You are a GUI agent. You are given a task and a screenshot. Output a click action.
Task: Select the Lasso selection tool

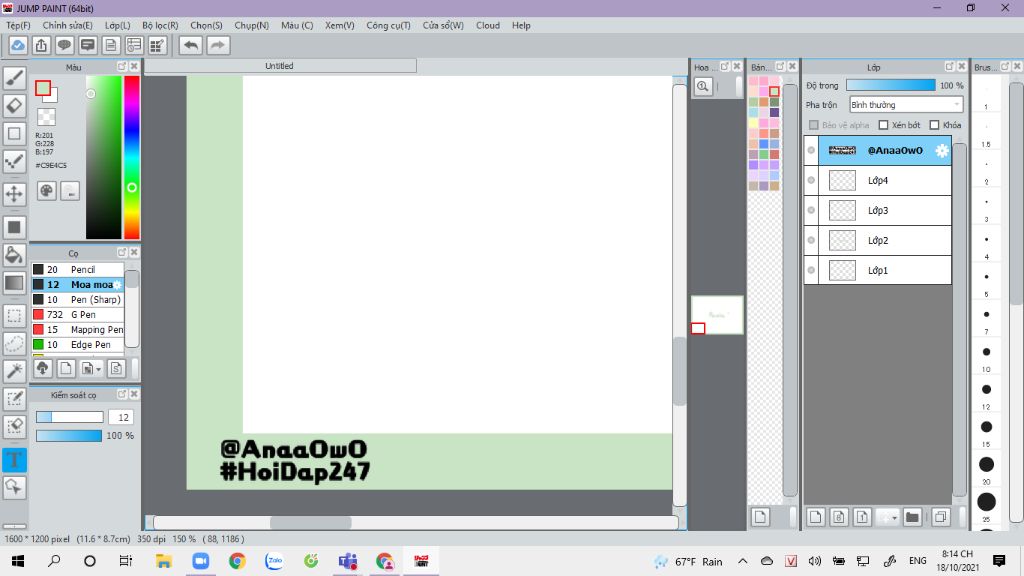(14, 344)
